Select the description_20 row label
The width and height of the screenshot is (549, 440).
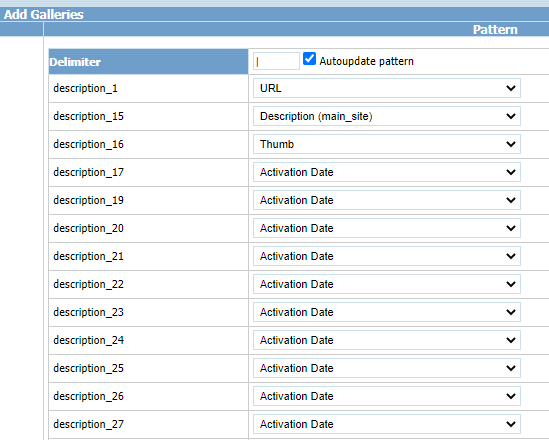pyautogui.click(x=88, y=229)
